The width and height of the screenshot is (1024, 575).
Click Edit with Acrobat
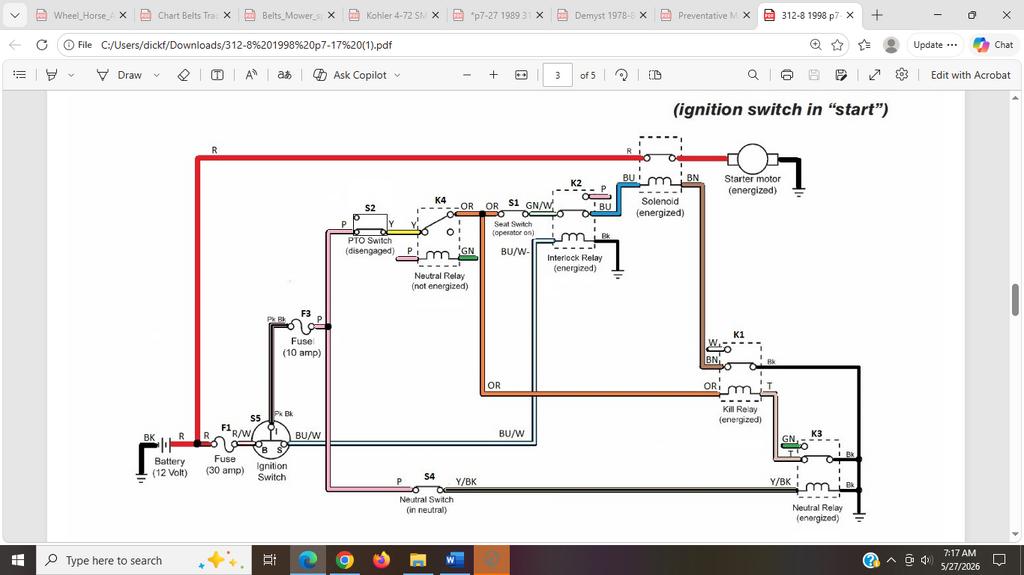[970, 75]
